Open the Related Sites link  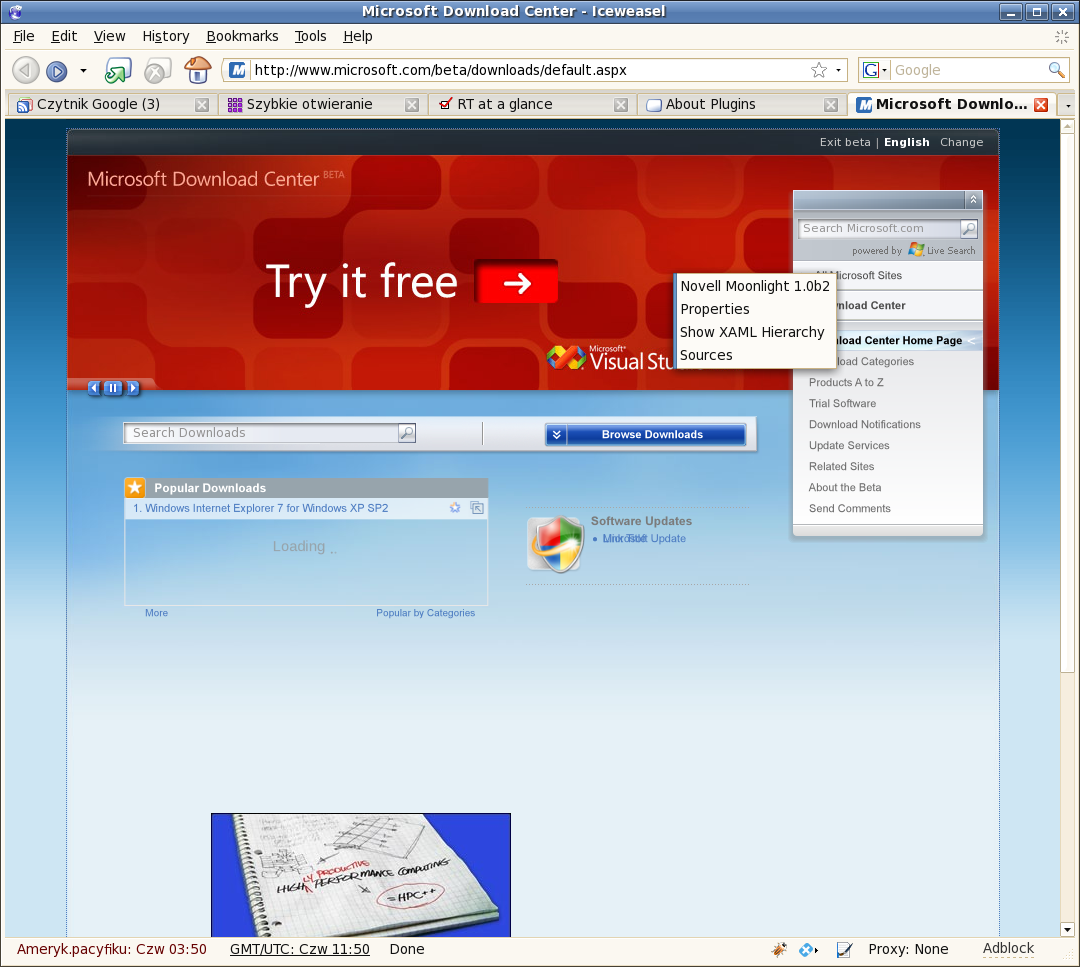click(x=841, y=466)
